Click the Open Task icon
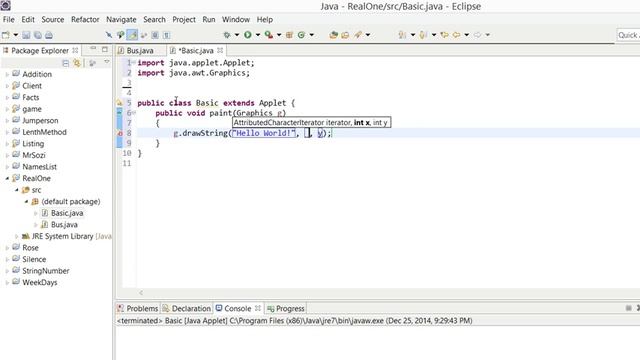The image size is (640, 360). click(345, 35)
